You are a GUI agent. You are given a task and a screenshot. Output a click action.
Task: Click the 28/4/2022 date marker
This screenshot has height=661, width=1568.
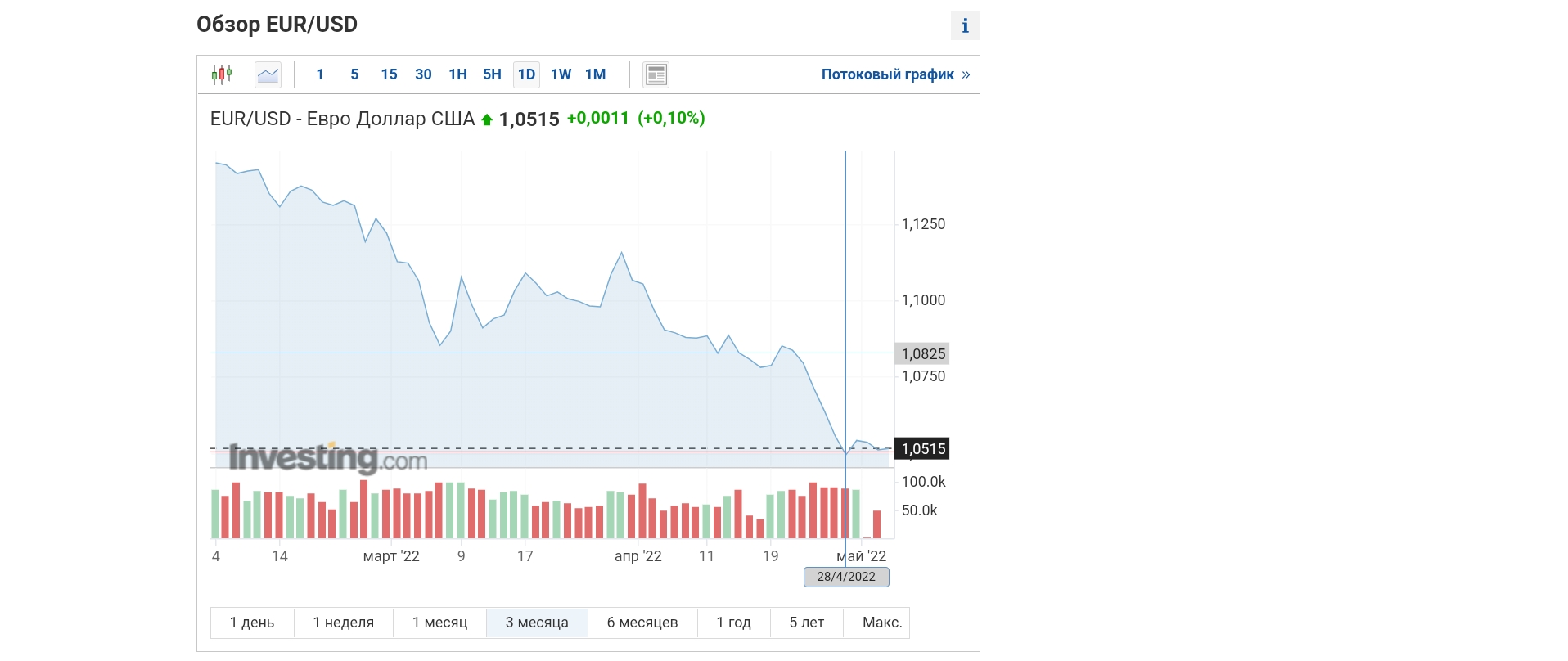(846, 577)
